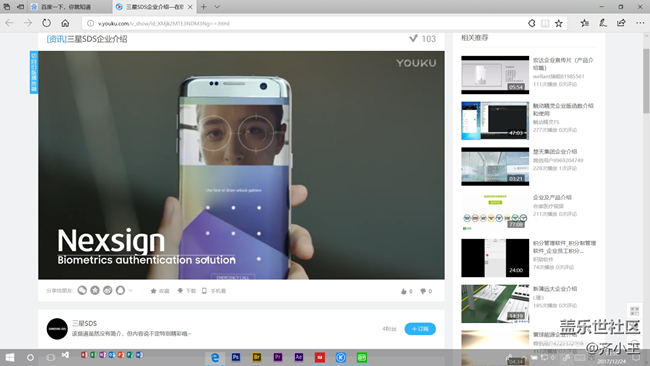Open Cortana search circle
This screenshot has height=366, width=650.
point(30,357)
